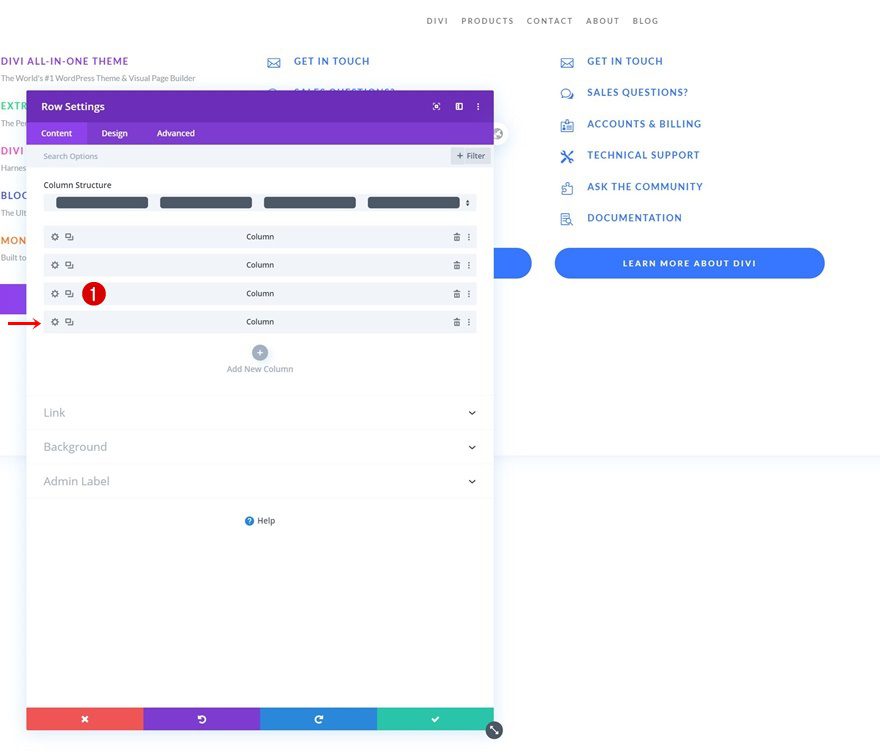Expand the Background section
This screenshot has width=880, height=754.
[x=259, y=446]
